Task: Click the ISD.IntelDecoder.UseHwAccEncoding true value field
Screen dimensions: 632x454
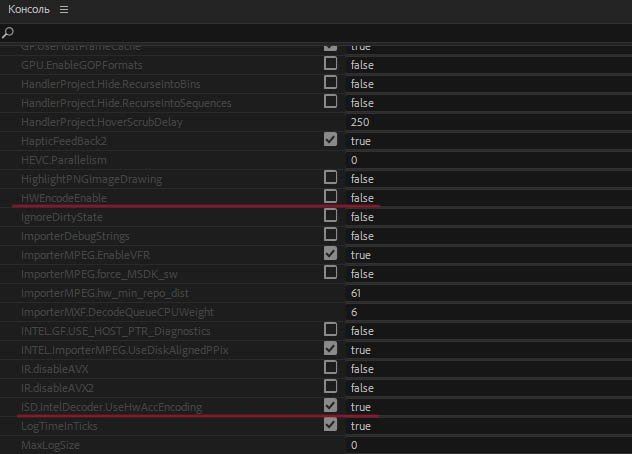Action: coord(489,407)
